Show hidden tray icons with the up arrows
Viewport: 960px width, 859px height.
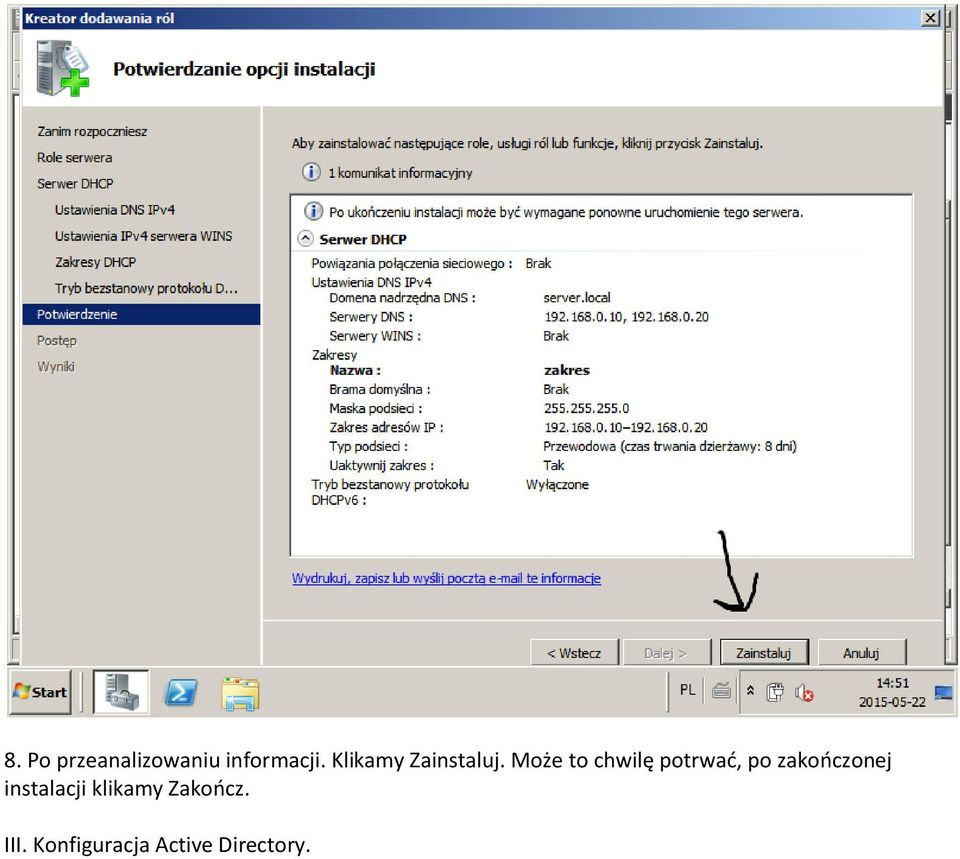tap(751, 691)
